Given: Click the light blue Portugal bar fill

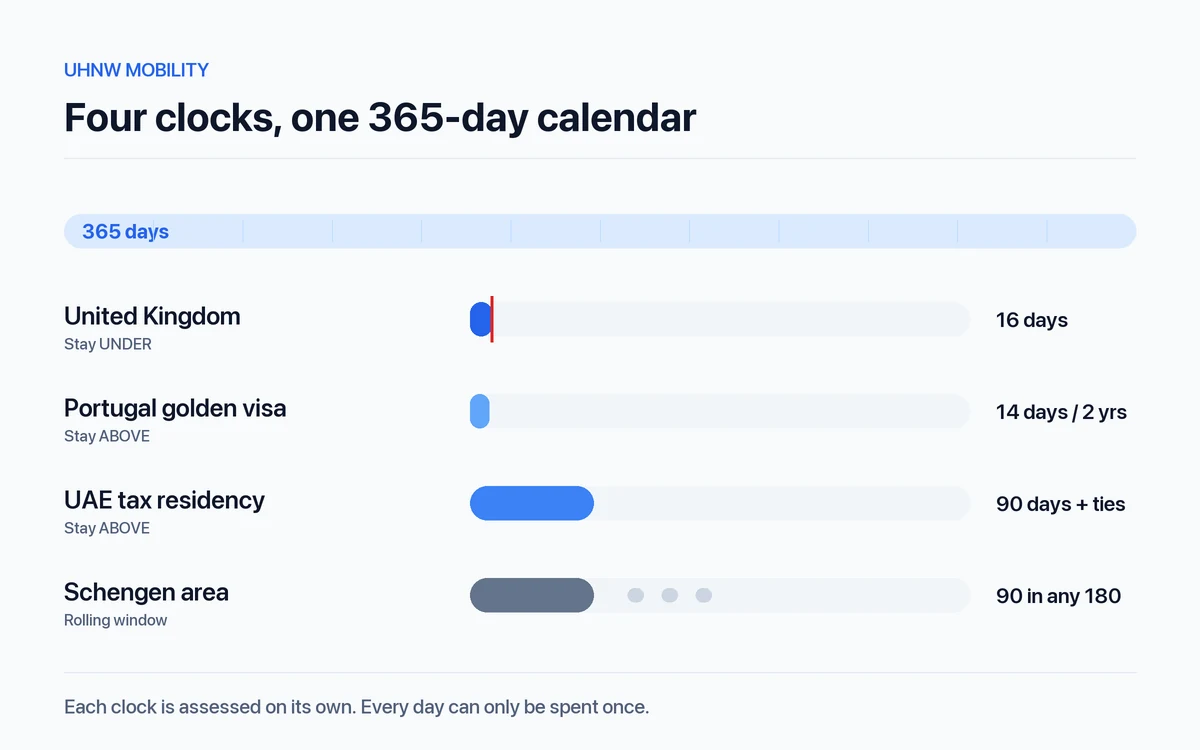Looking at the screenshot, I should pos(480,411).
